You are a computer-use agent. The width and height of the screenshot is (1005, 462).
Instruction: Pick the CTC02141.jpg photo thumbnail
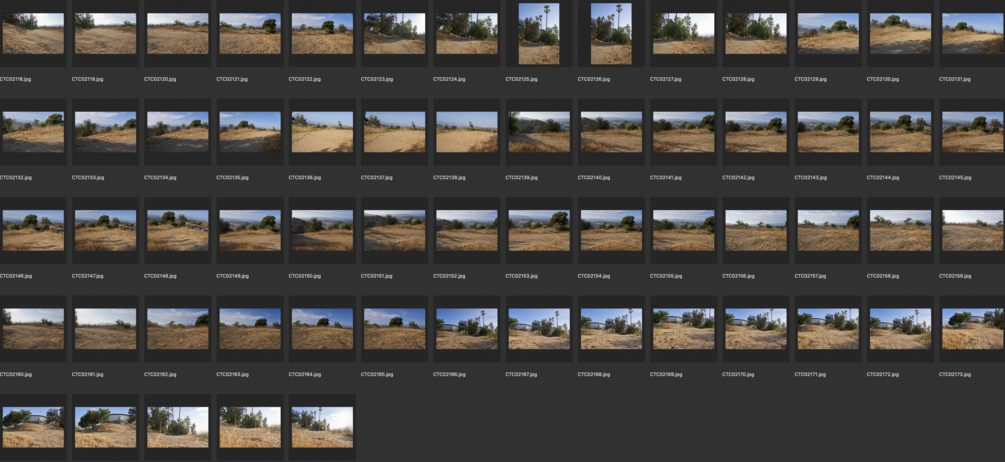pyautogui.click(x=684, y=132)
